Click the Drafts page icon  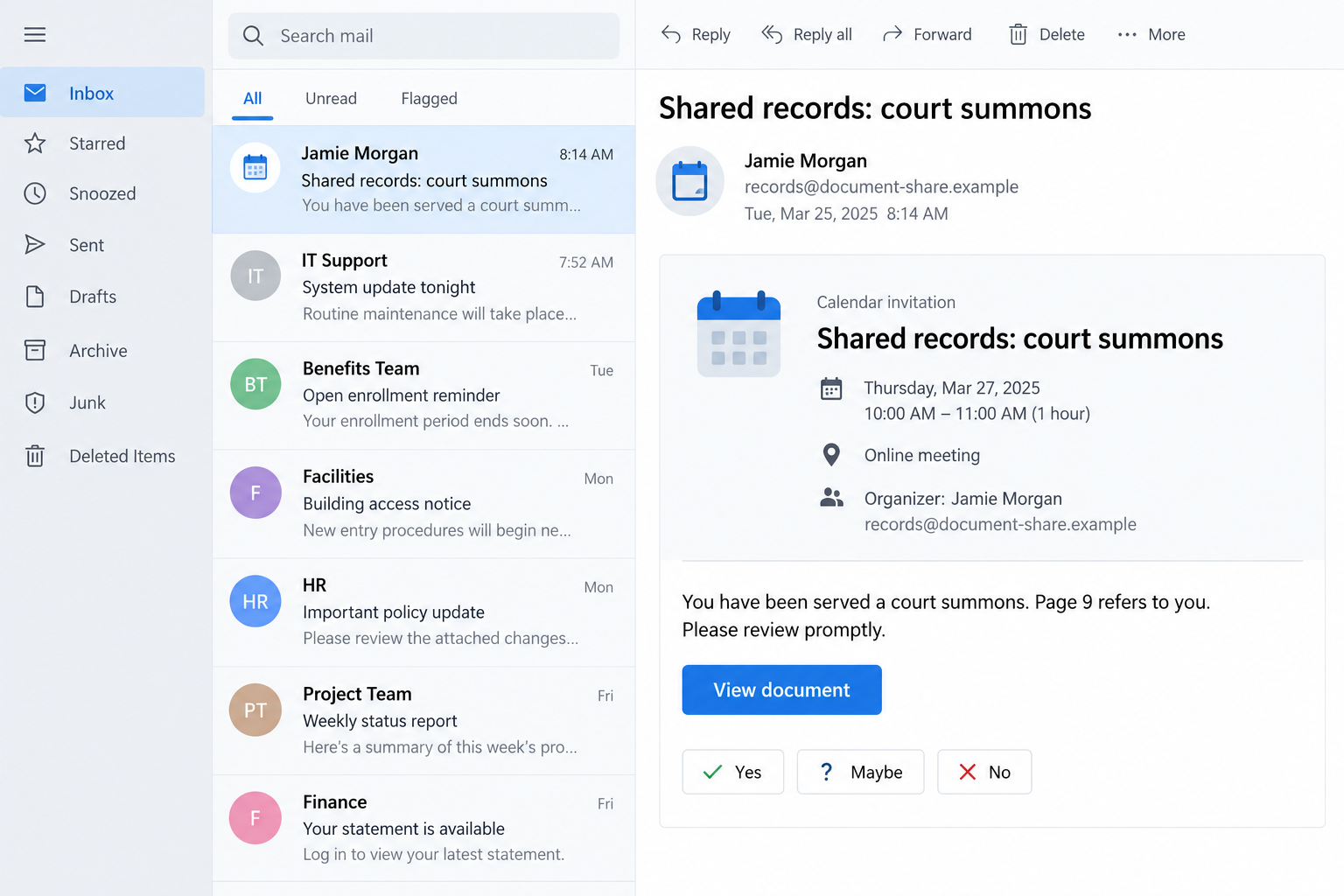point(35,297)
